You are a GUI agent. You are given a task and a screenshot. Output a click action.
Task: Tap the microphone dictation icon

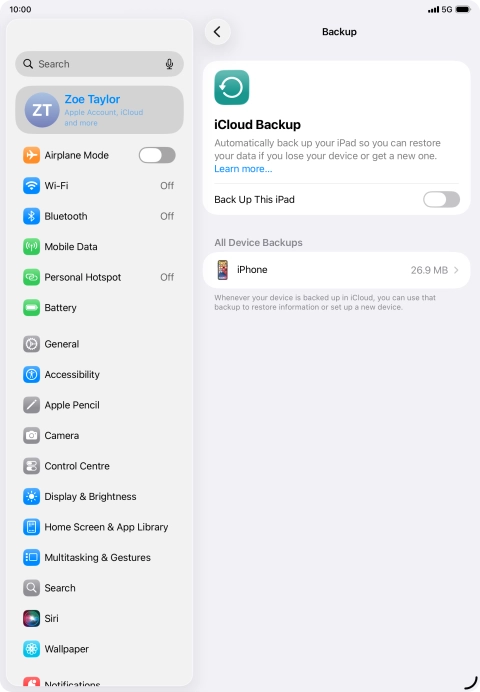169,64
